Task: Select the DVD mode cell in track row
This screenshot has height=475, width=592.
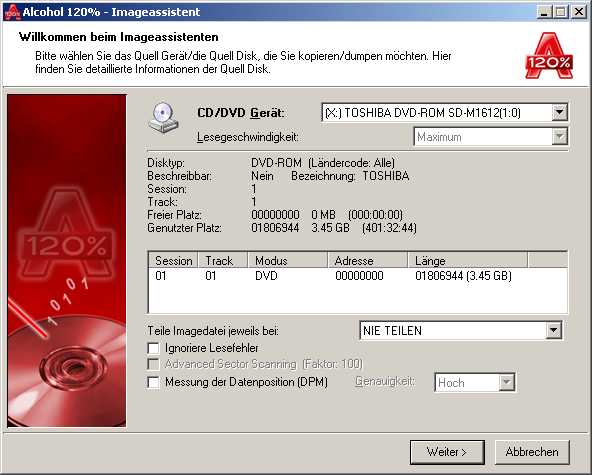Action: (266, 276)
